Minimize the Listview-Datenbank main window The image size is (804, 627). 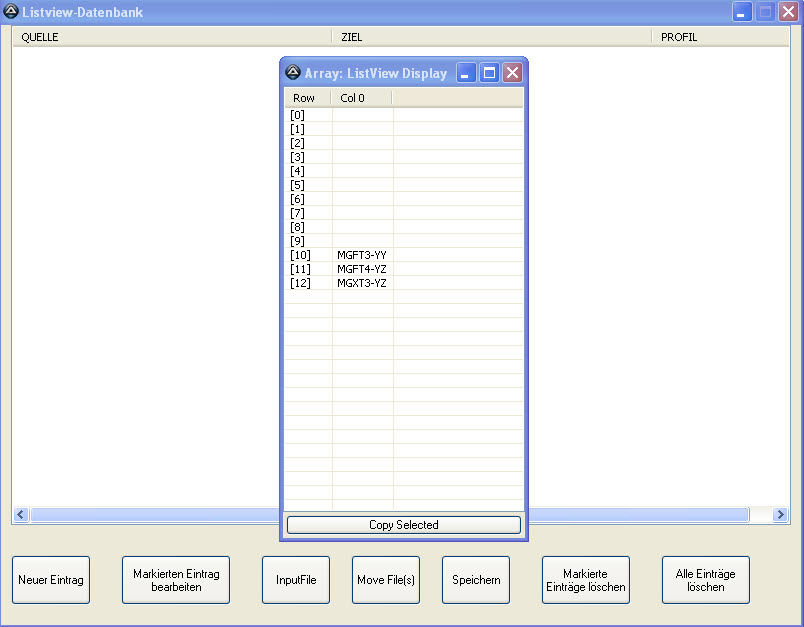[742, 12]
